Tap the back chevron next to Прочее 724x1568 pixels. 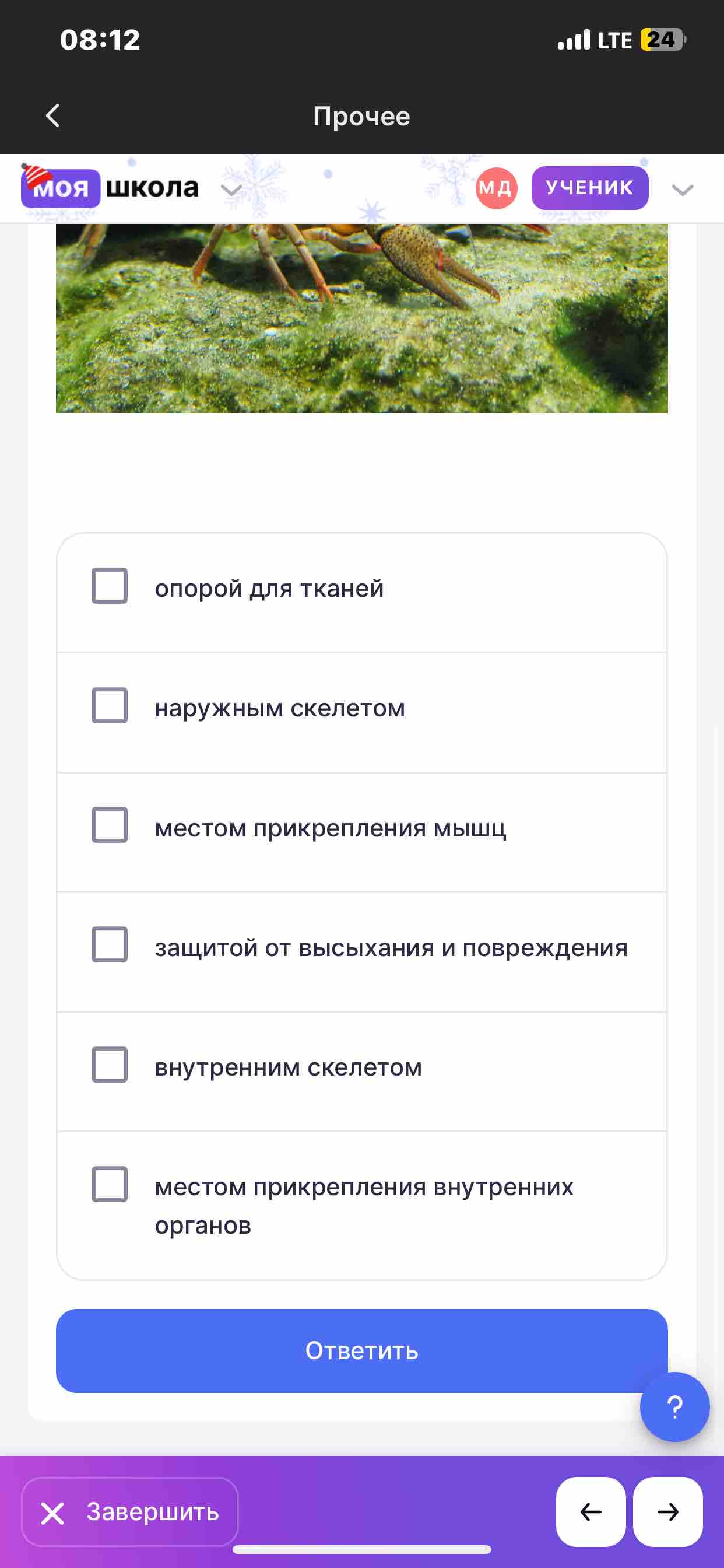coord(53,116)
